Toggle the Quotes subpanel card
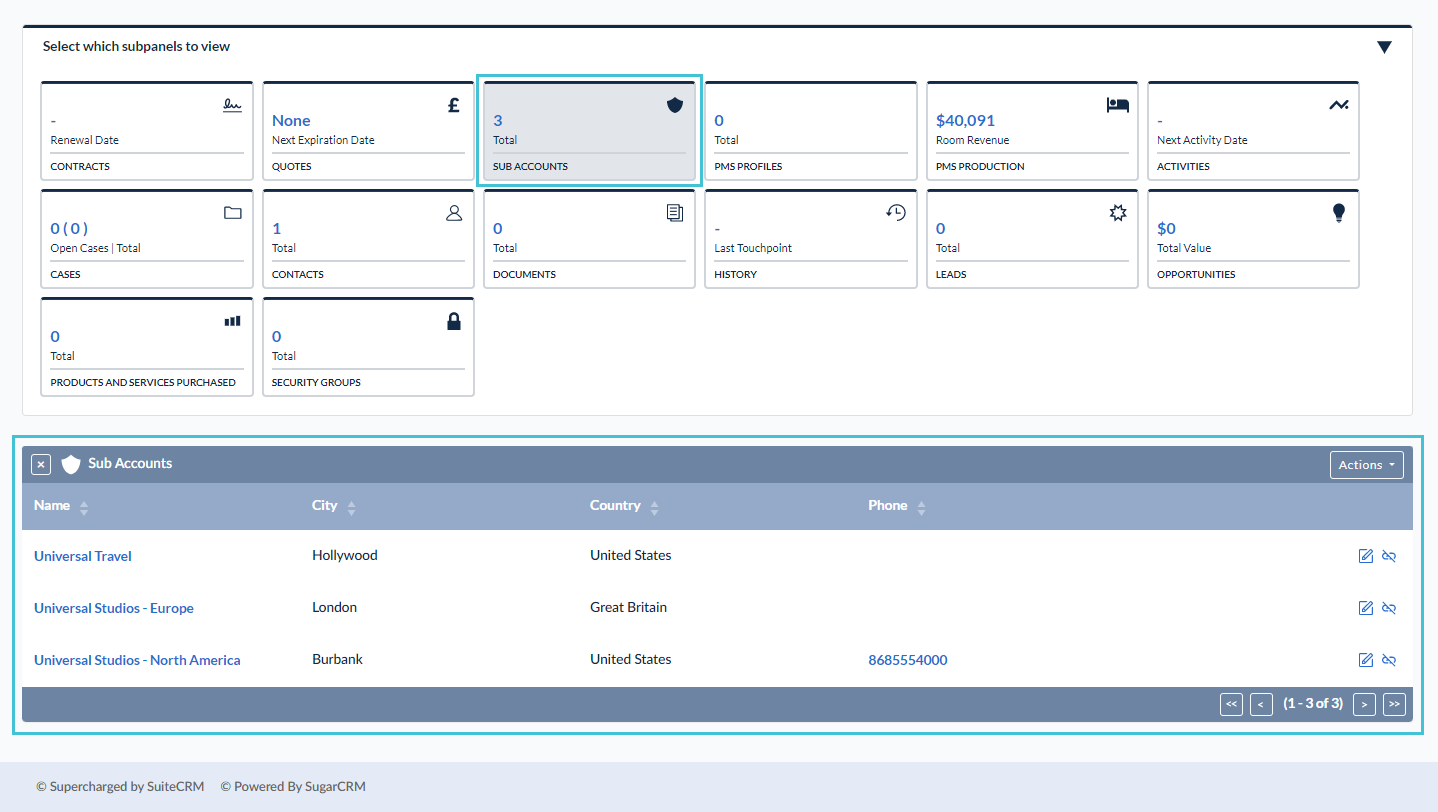The height and width of the screenshot is (812, 1438). click(x=369, y=131)
